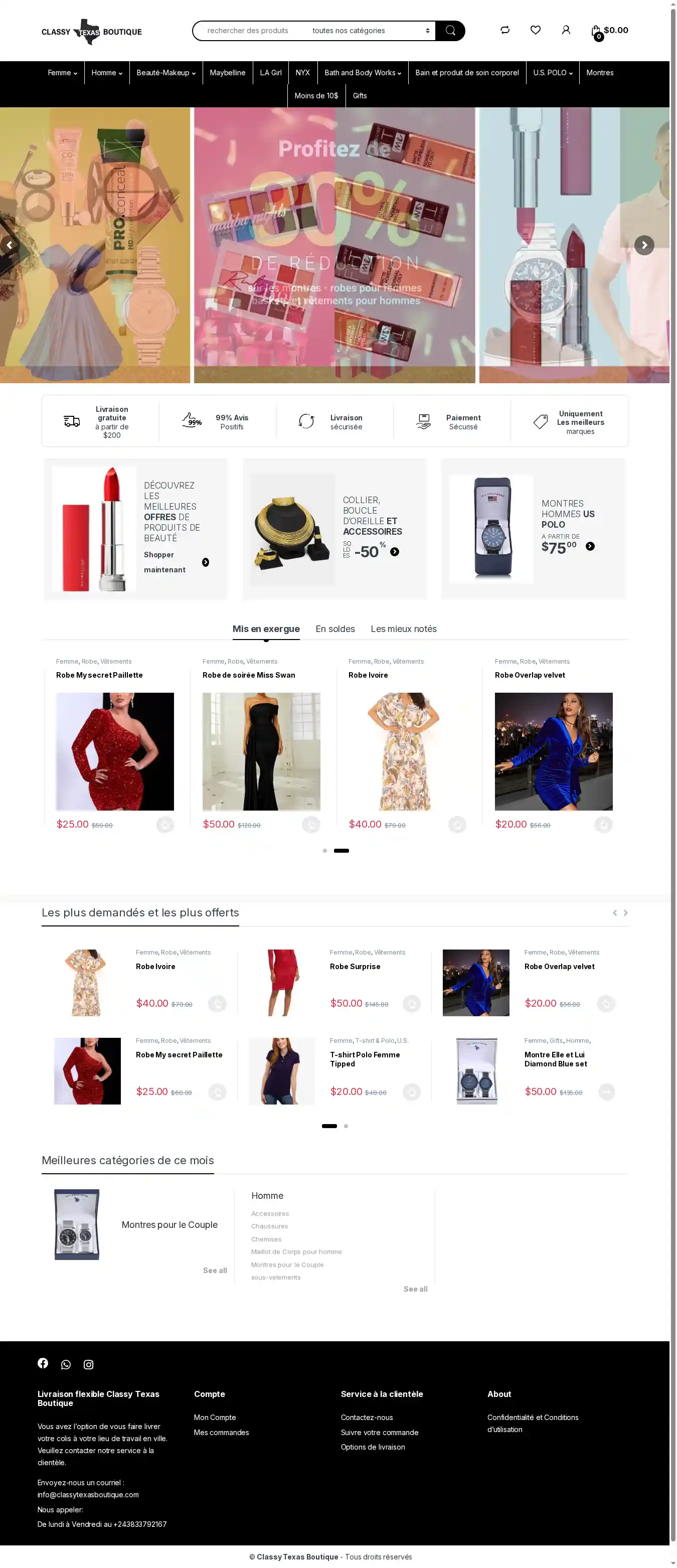Screen dimensions: 677x1568
Task: Open the shopping cart bag icon
Action: click(x=596, y=31)
